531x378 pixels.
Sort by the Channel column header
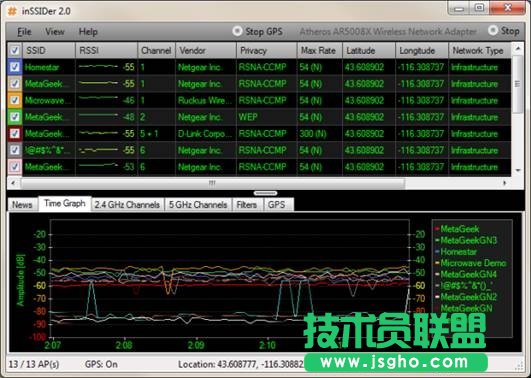pyautogui.click(x=156, y=50)
